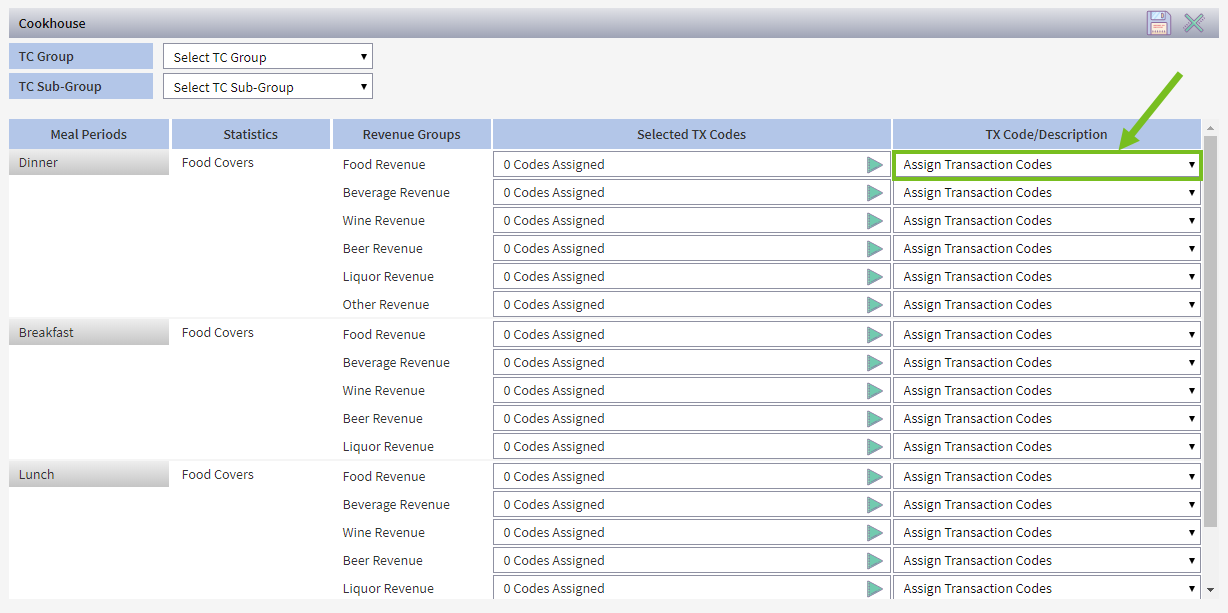Viewport: 1228px width, 613px height.
Task: Click Dinner Beverage Revenue codes assigned field
Action: (x=680, y=193)
